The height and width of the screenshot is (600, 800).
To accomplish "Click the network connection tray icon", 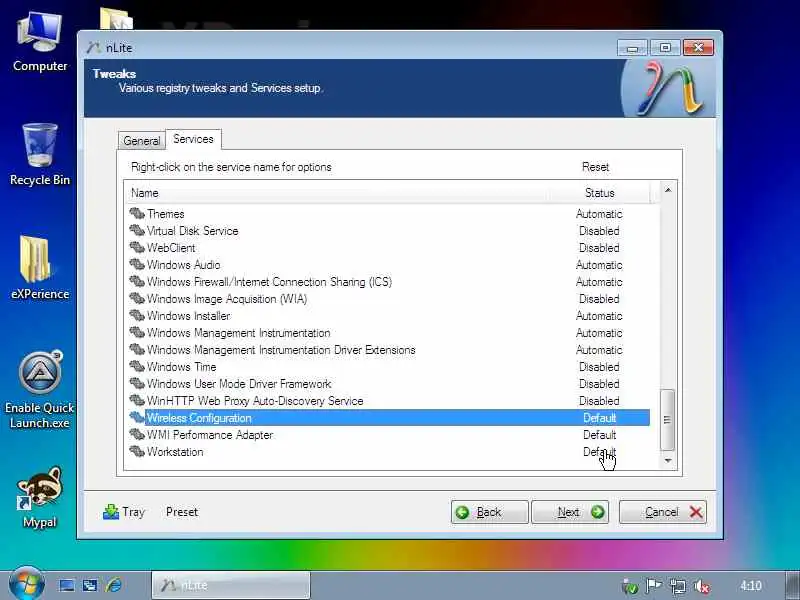I will click(x=678, y=586).
